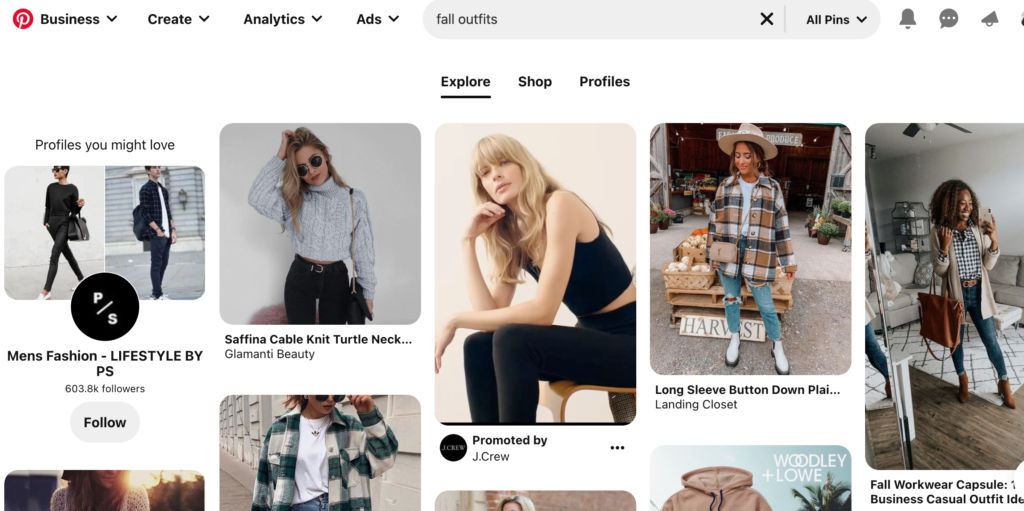Click the Pinterest logo icon

(x=23, y=19)
